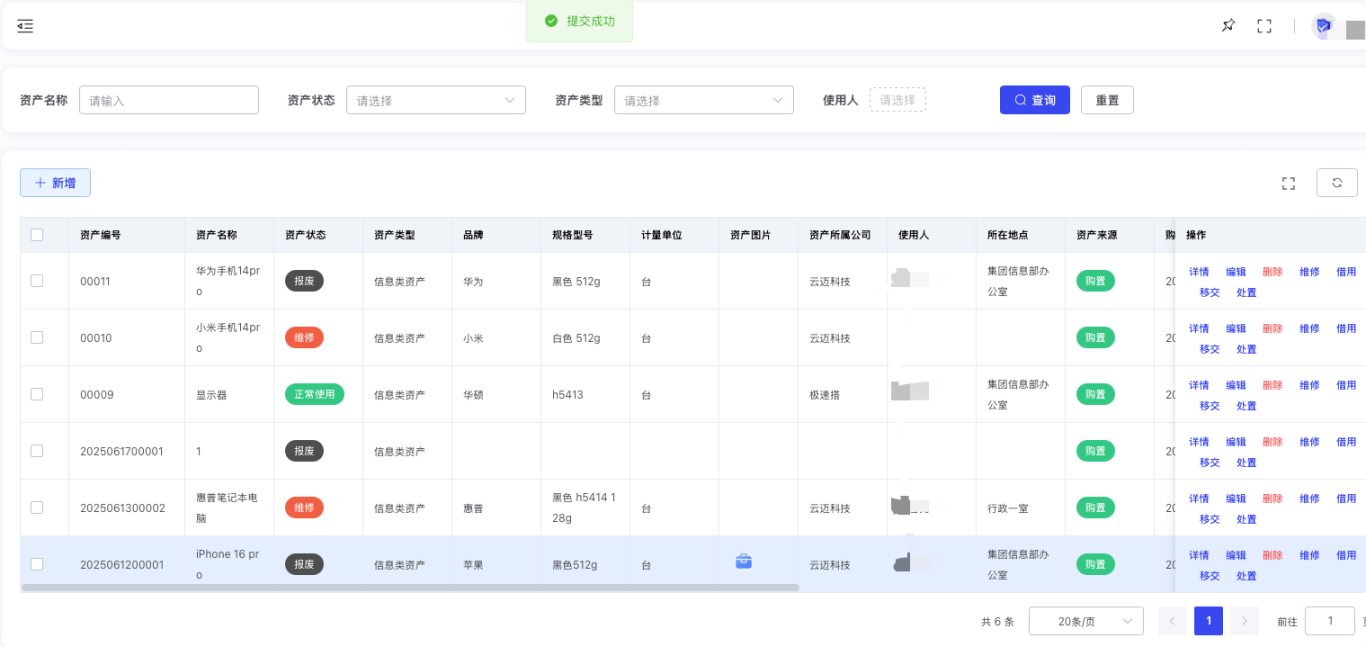Click 编辑 for asset 00011
This screenshot has height=647, width=1366.
(x=1236, y=272)
